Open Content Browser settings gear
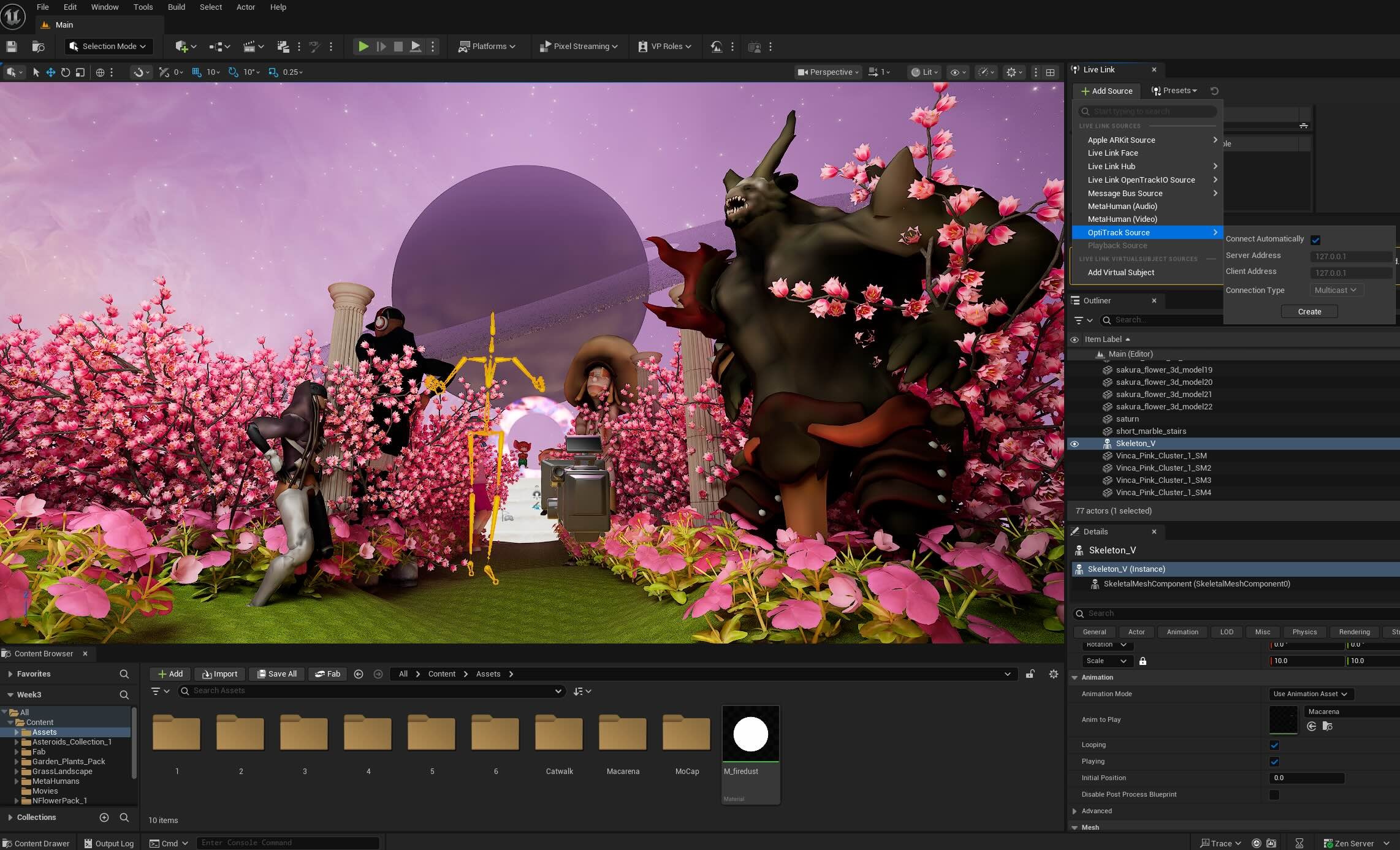 tap(1053, 674)
